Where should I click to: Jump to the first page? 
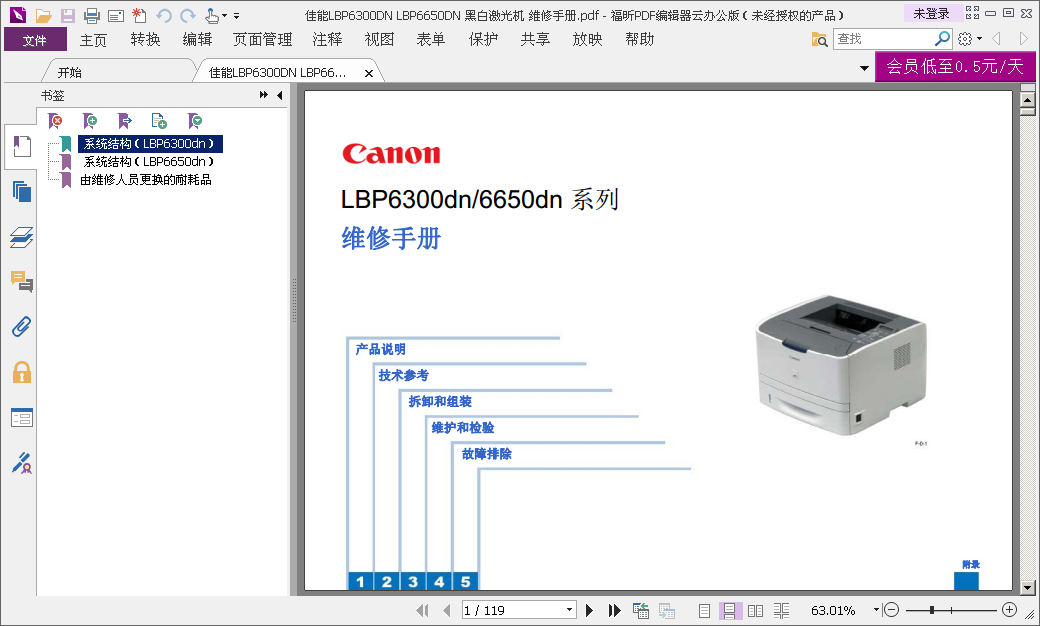coord(422,610)
